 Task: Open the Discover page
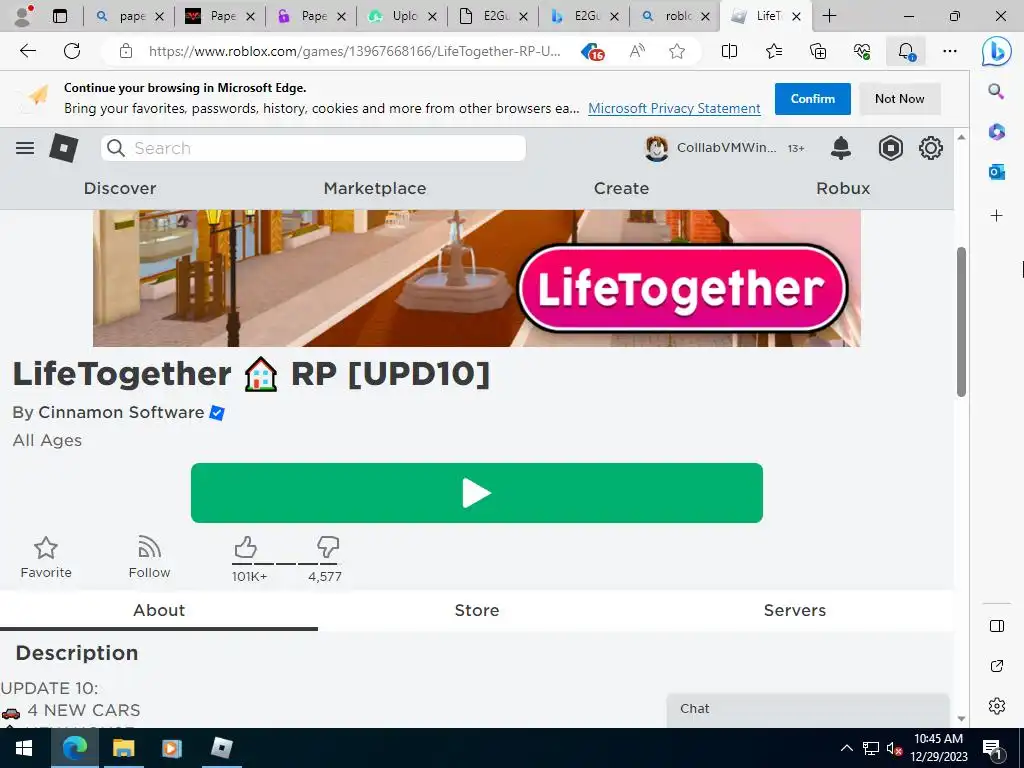coord(120,188)
